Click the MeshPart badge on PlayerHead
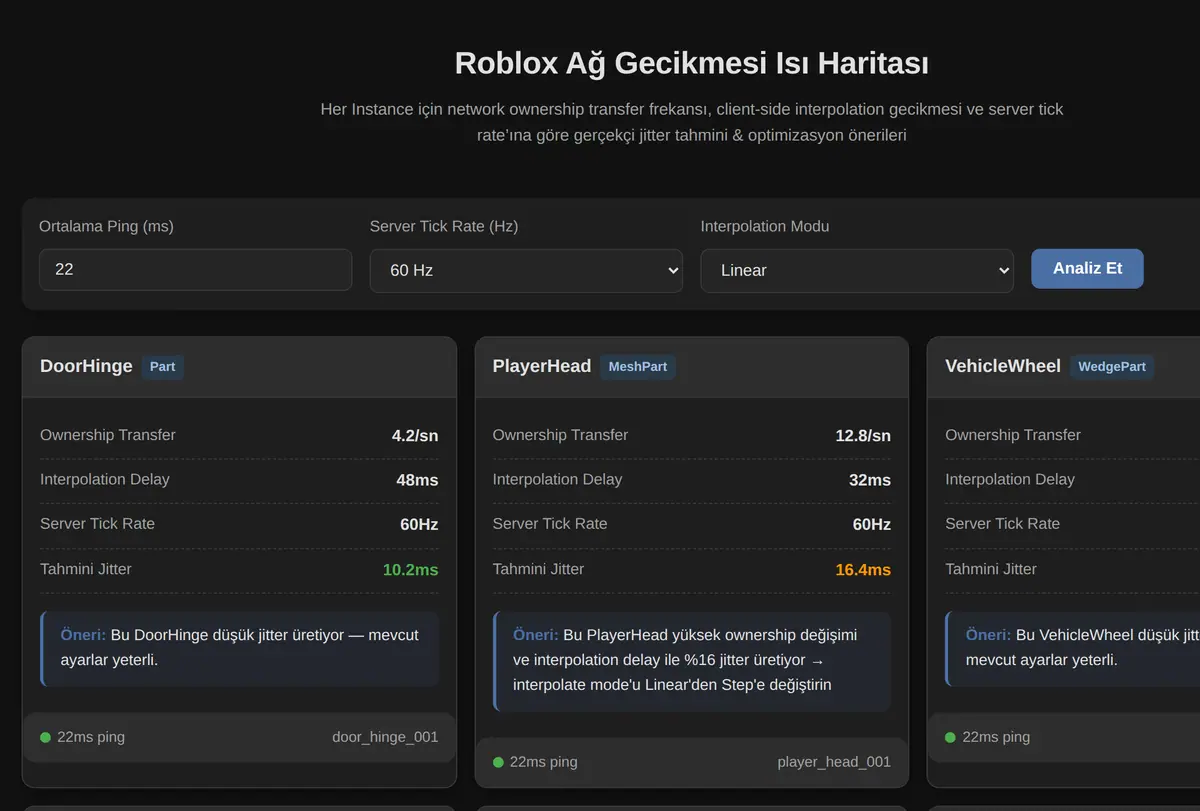 [x=638, y=367]
